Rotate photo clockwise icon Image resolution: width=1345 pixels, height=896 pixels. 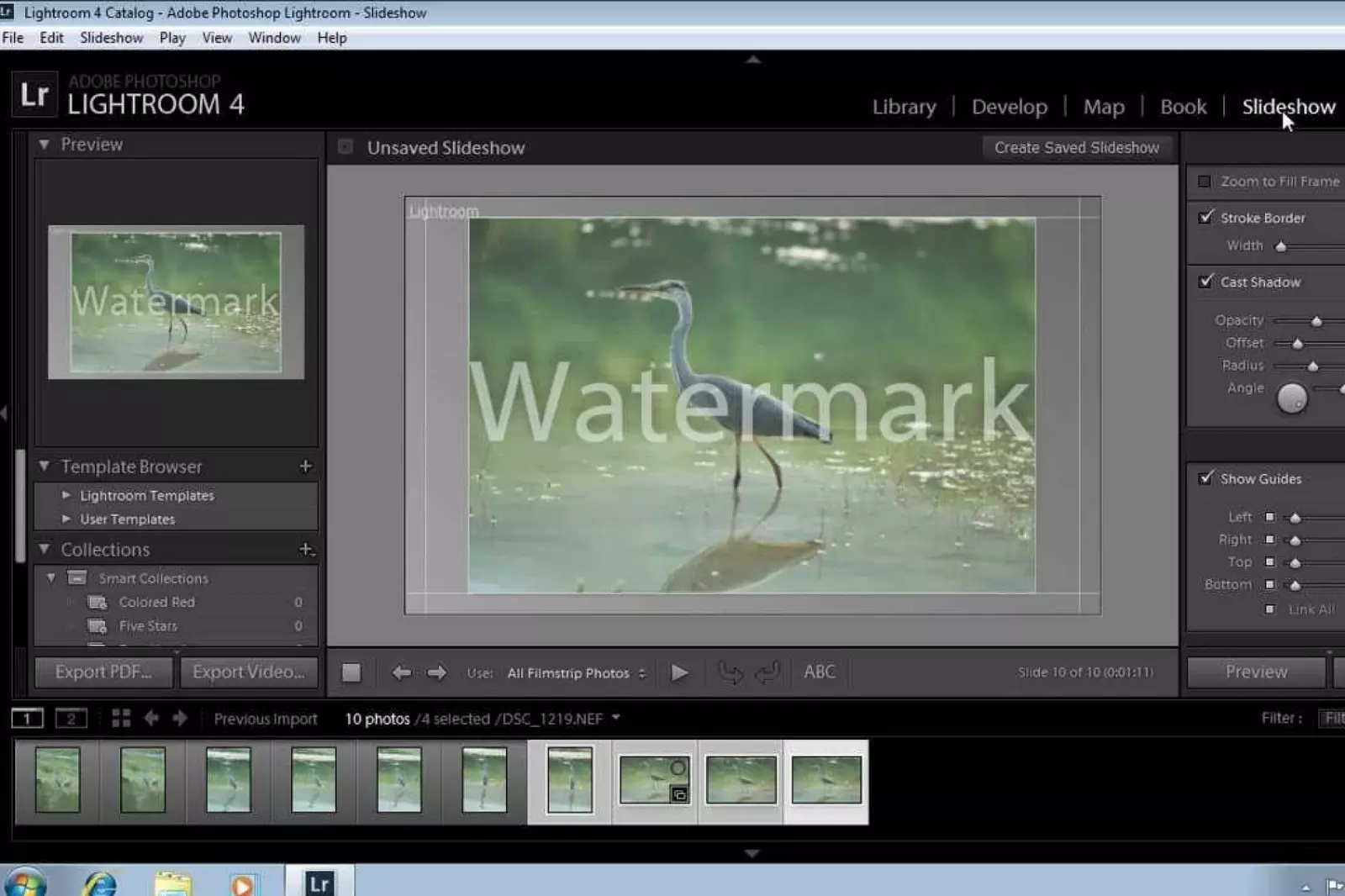click(767, 672)
